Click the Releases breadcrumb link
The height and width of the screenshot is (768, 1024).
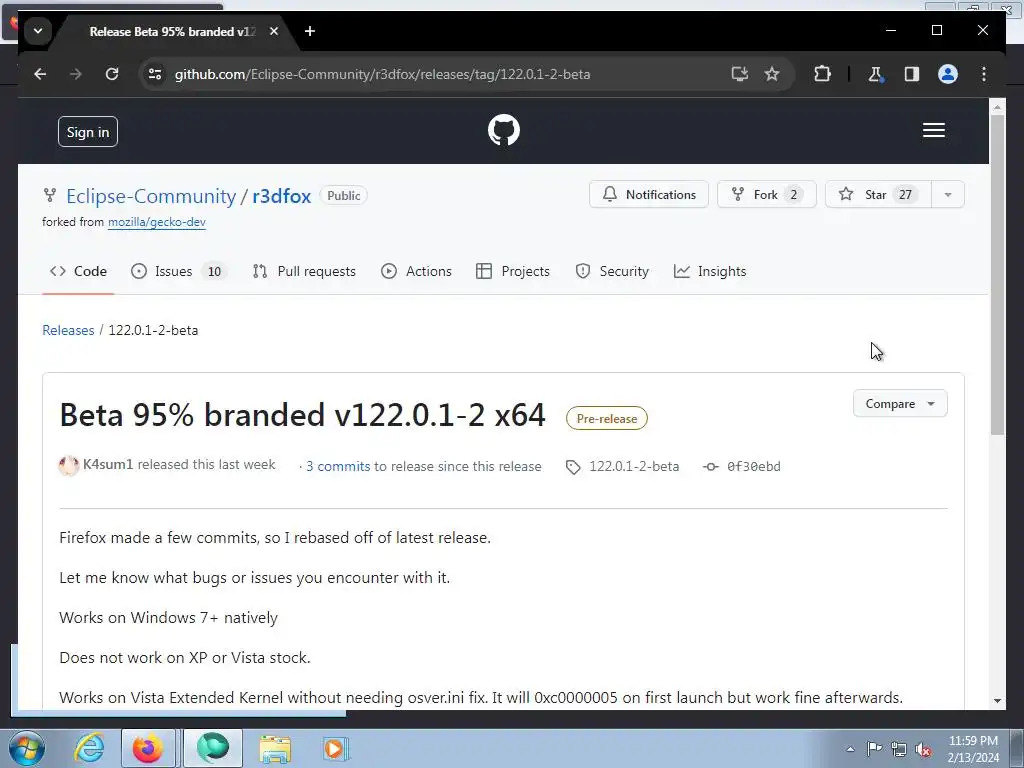(x=68, y=330)
